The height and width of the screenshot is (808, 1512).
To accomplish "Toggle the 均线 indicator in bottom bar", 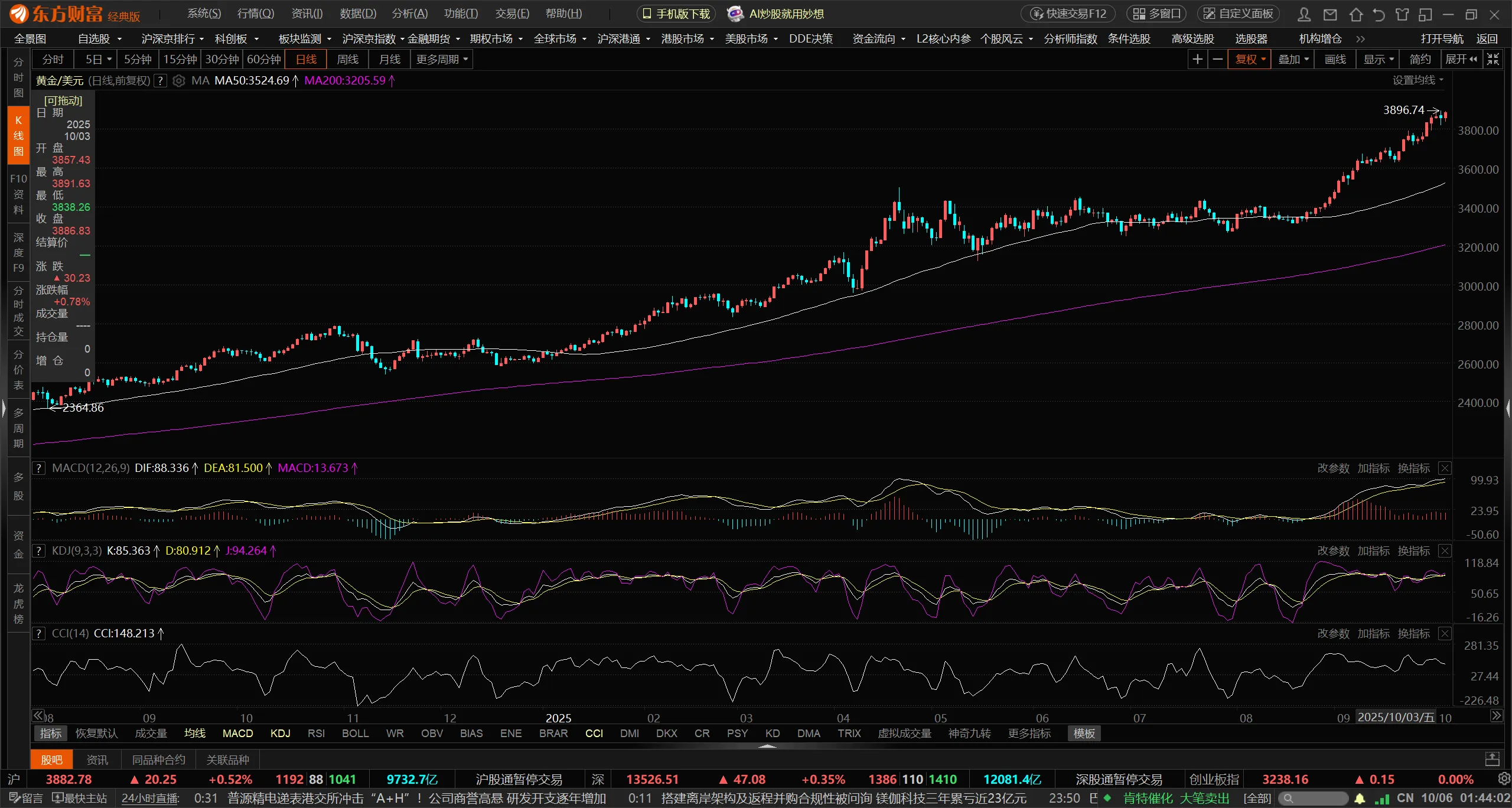I will (x=194, y=734).
